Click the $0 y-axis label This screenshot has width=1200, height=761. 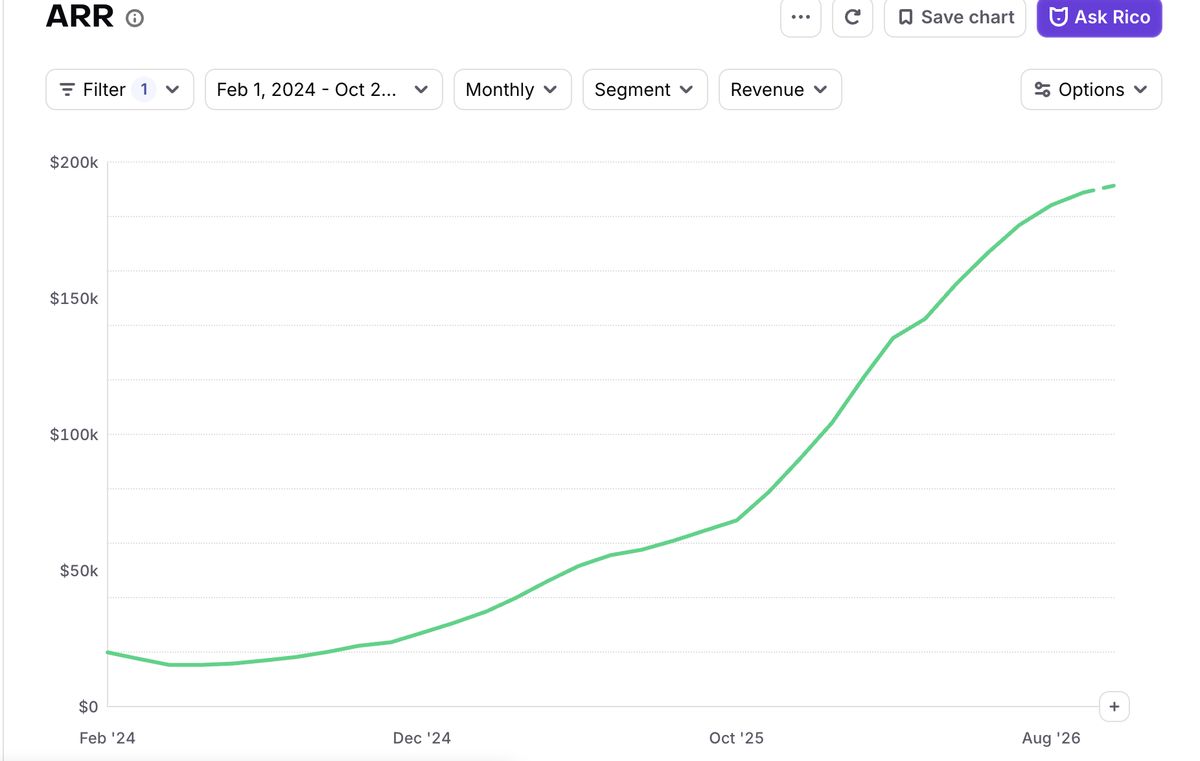point(88,706)
